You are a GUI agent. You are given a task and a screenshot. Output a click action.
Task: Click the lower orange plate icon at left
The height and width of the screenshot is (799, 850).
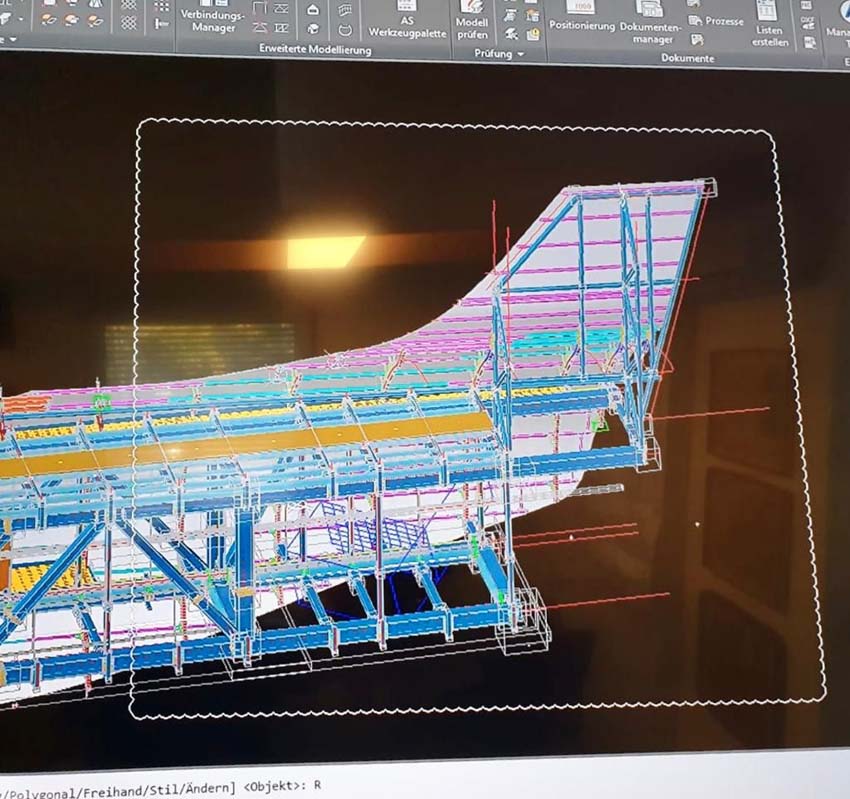coord(50,20)
